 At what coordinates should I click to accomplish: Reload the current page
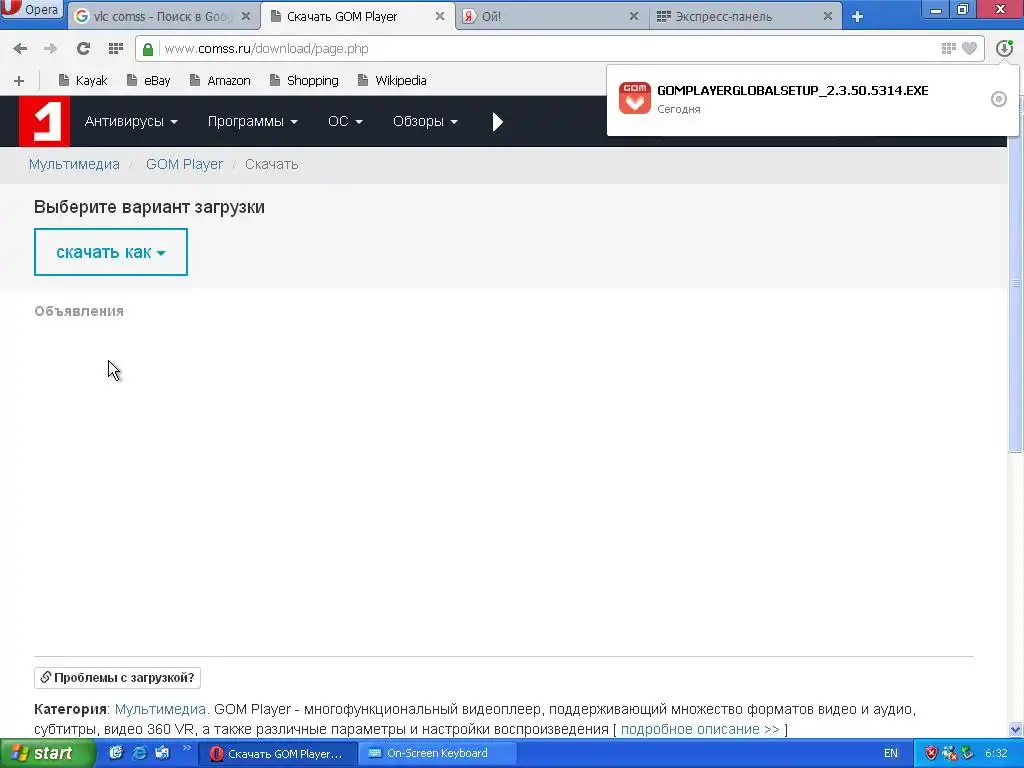coord(83,48)
